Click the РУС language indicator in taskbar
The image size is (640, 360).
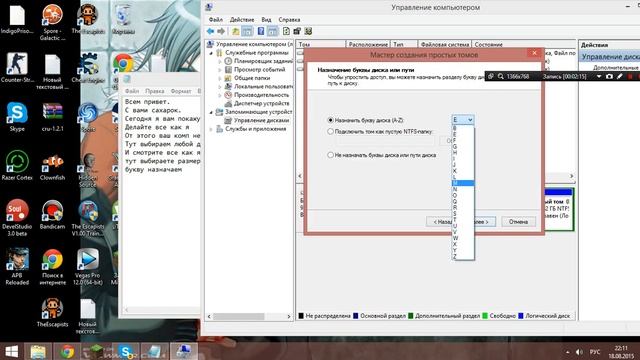tap(595, 352)
